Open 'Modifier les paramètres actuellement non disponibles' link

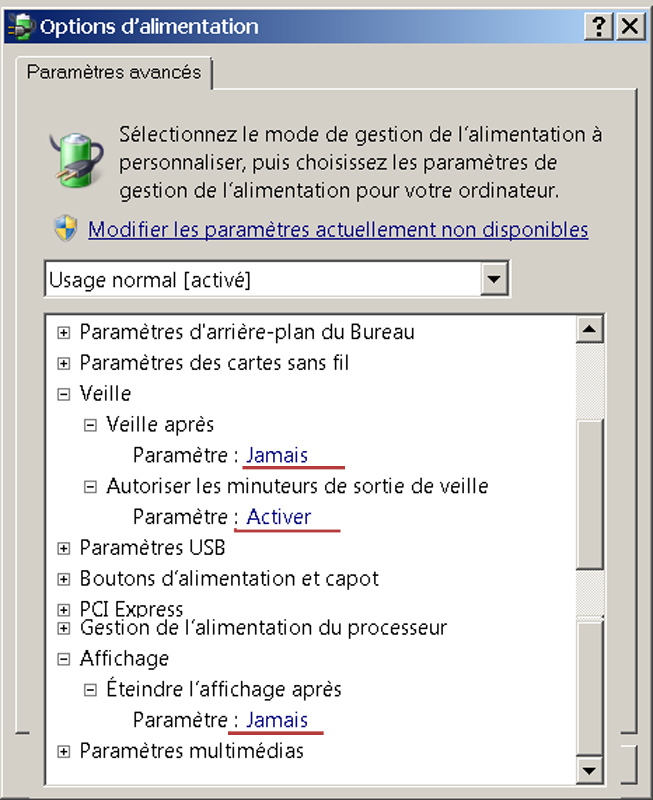338,230
